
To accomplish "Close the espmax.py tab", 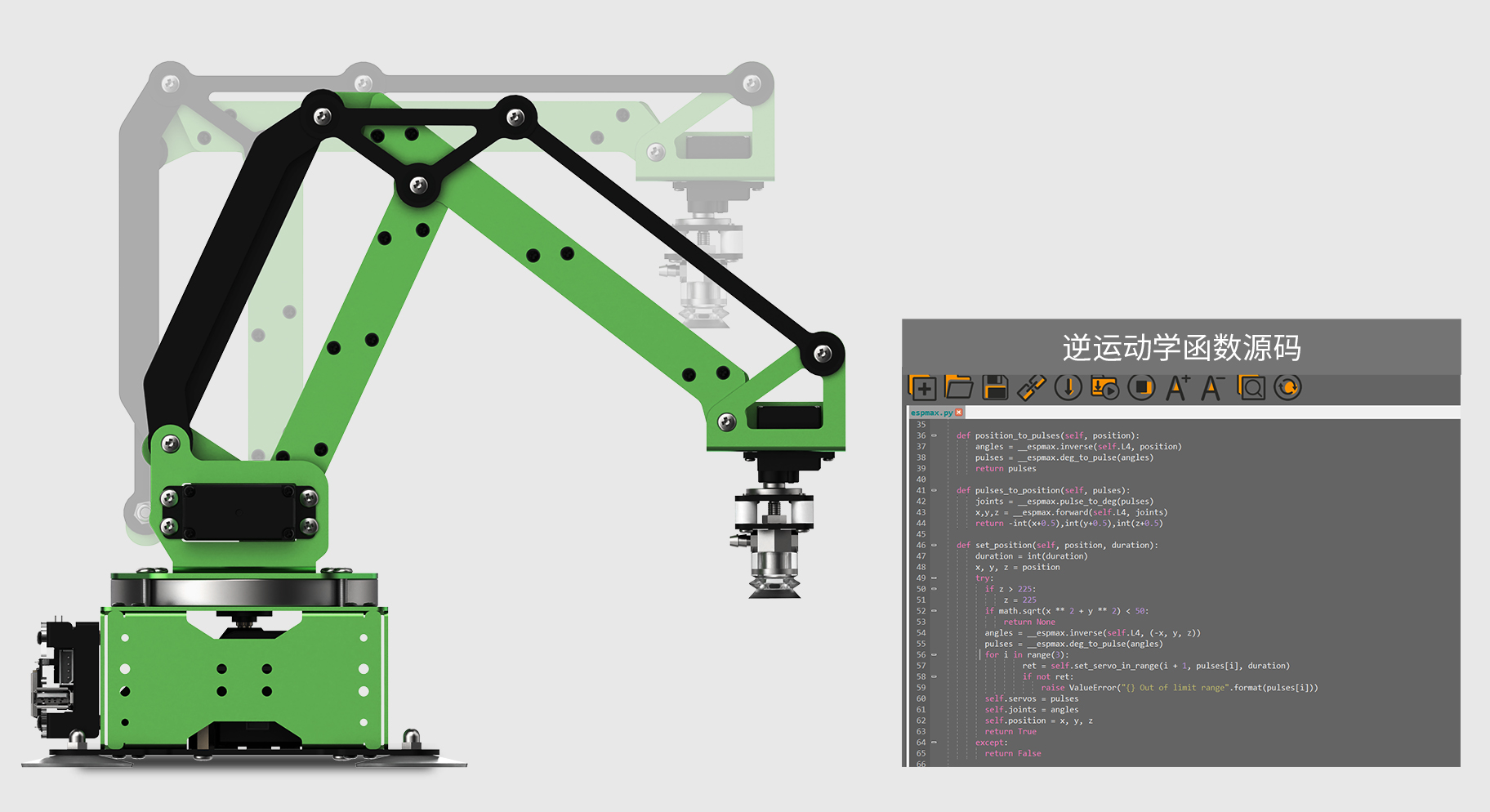I will [x=959, y=413].
